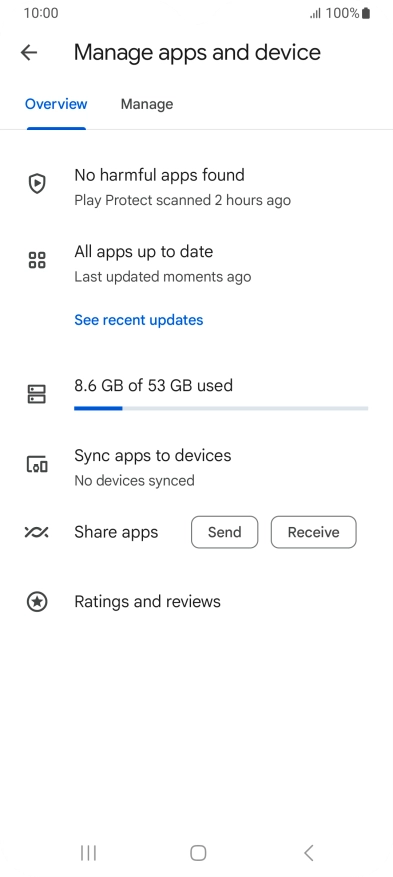This screenshot has width=393, height=877.
Task: Open Sync apps to devices option
Action: pos(196,467)
